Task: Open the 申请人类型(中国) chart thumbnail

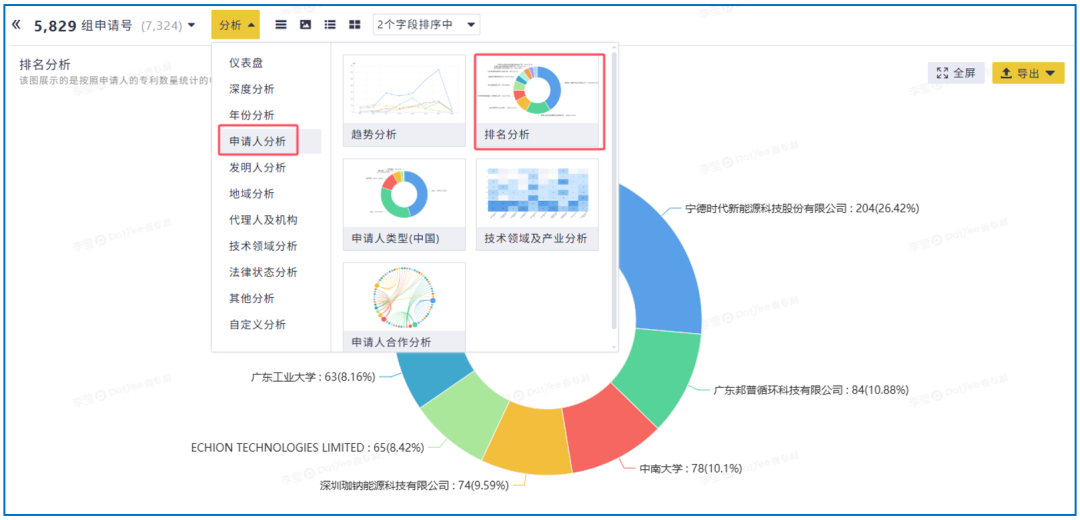Action: pos(404,205)
